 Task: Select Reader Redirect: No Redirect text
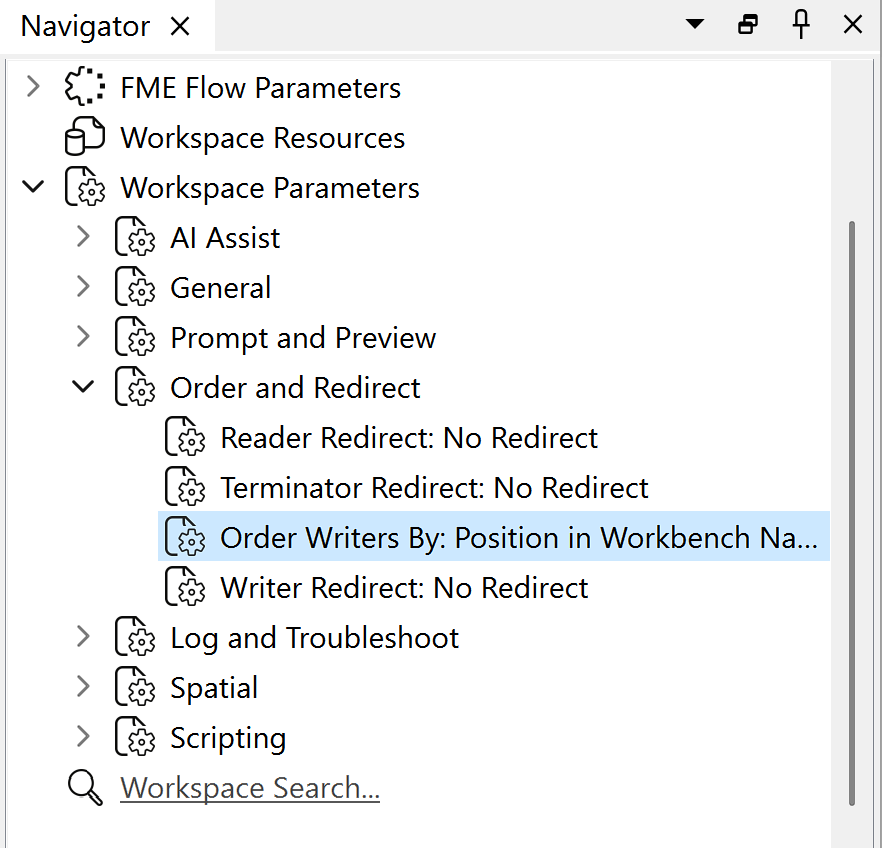(x=409, y=438)
